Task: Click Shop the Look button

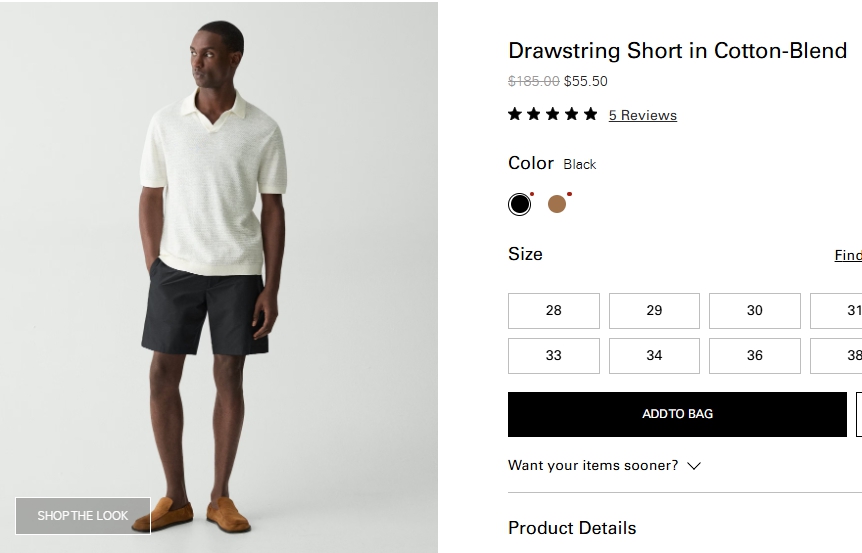Action: coord(83,516)
